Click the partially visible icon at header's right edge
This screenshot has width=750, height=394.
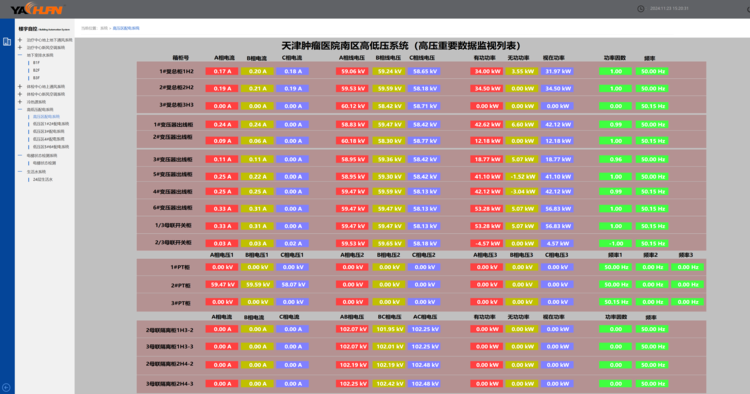coord(748,9)
